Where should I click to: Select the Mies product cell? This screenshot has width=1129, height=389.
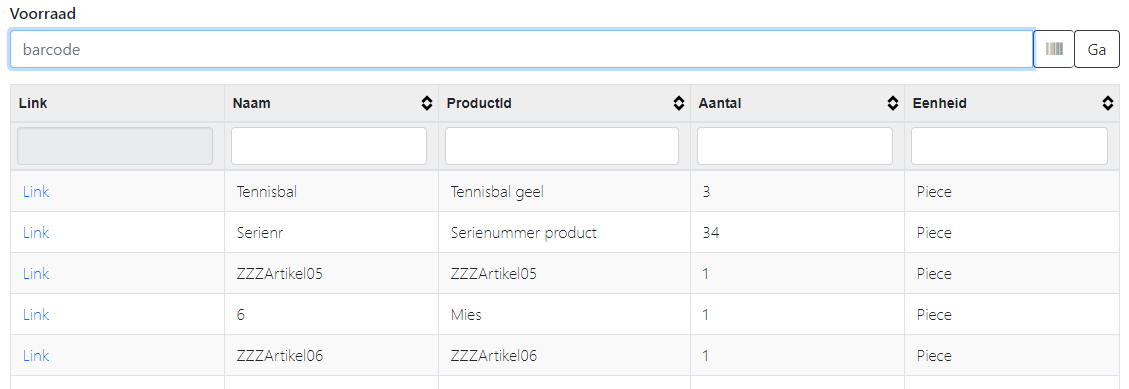coord(564,315)
